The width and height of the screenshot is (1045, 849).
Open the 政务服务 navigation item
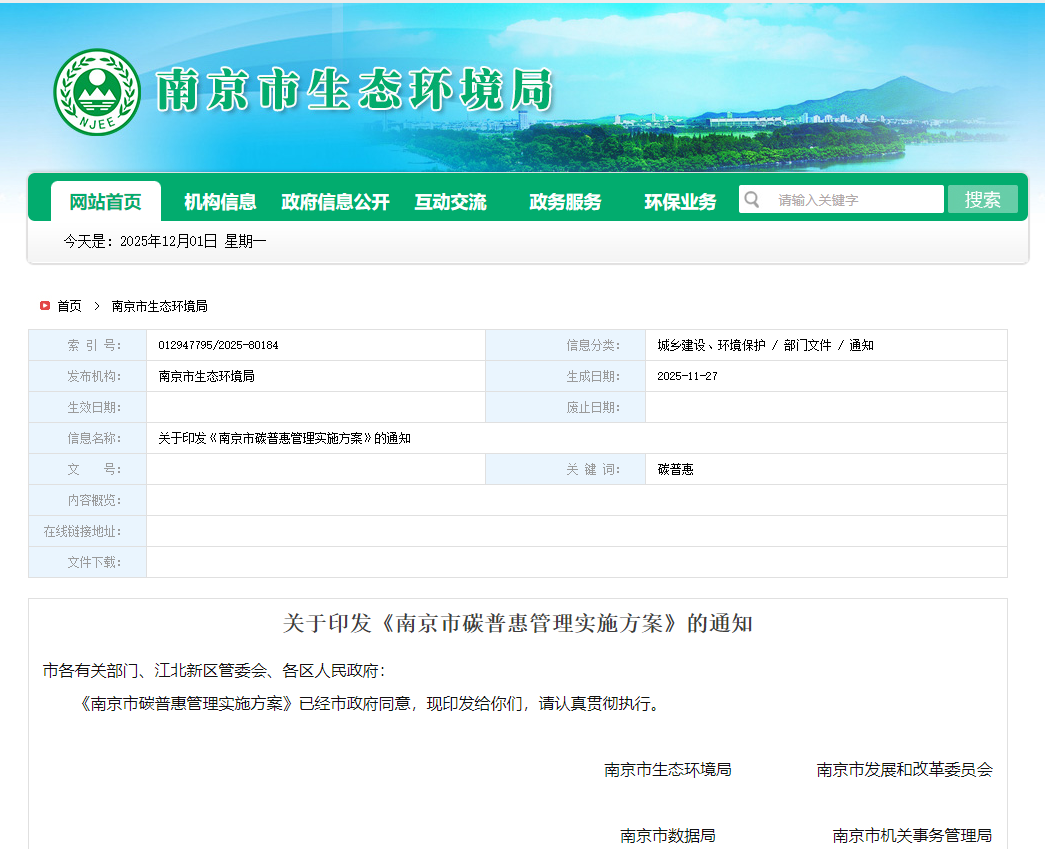pyautogui.click(x=565, y=202)
